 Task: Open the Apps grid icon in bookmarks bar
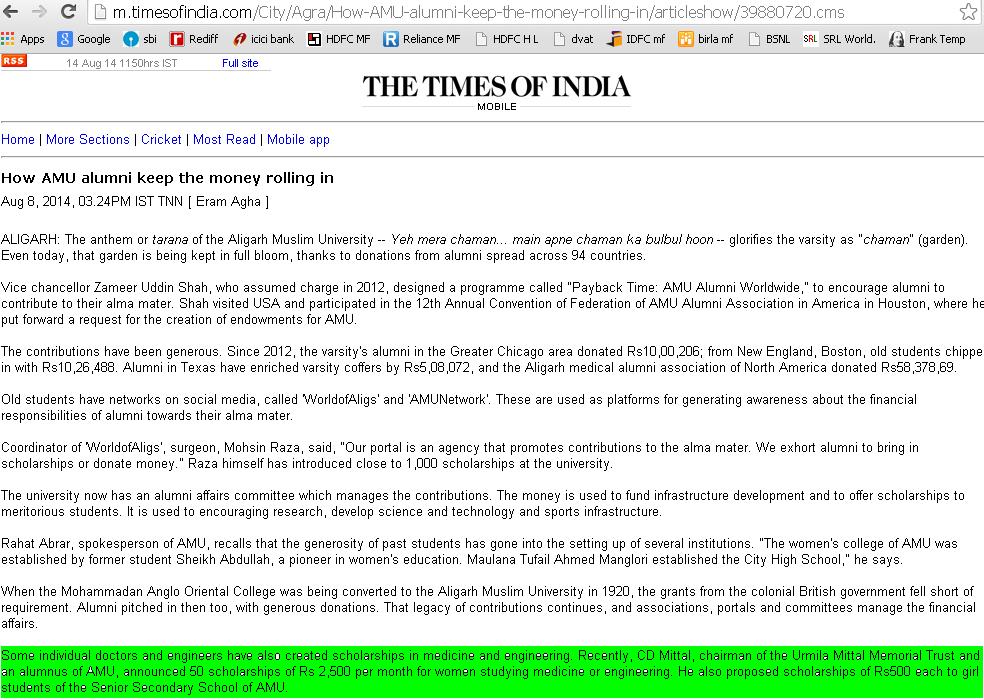(23, 39)
